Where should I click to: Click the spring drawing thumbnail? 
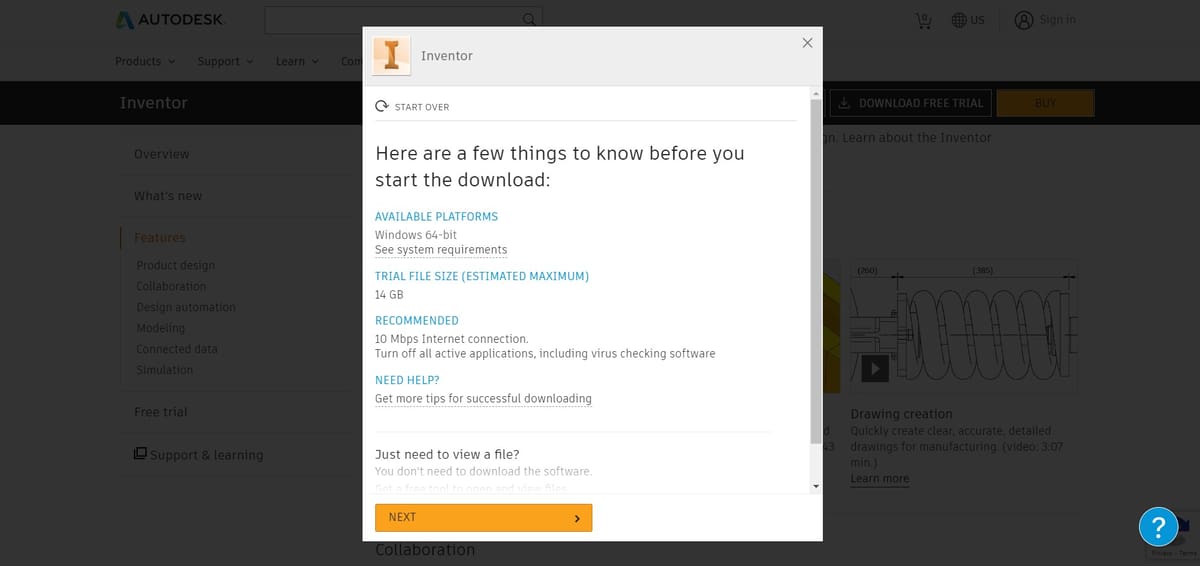(x=964, y=325)
